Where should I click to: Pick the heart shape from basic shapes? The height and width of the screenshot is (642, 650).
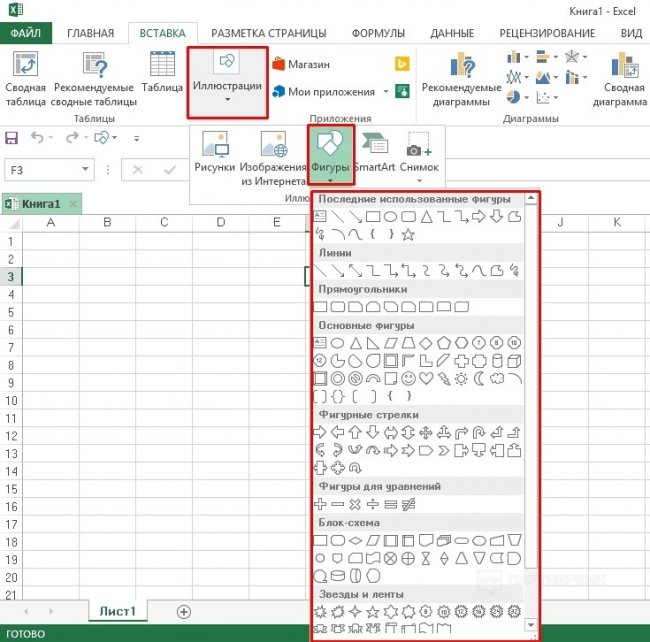(427, 379)
